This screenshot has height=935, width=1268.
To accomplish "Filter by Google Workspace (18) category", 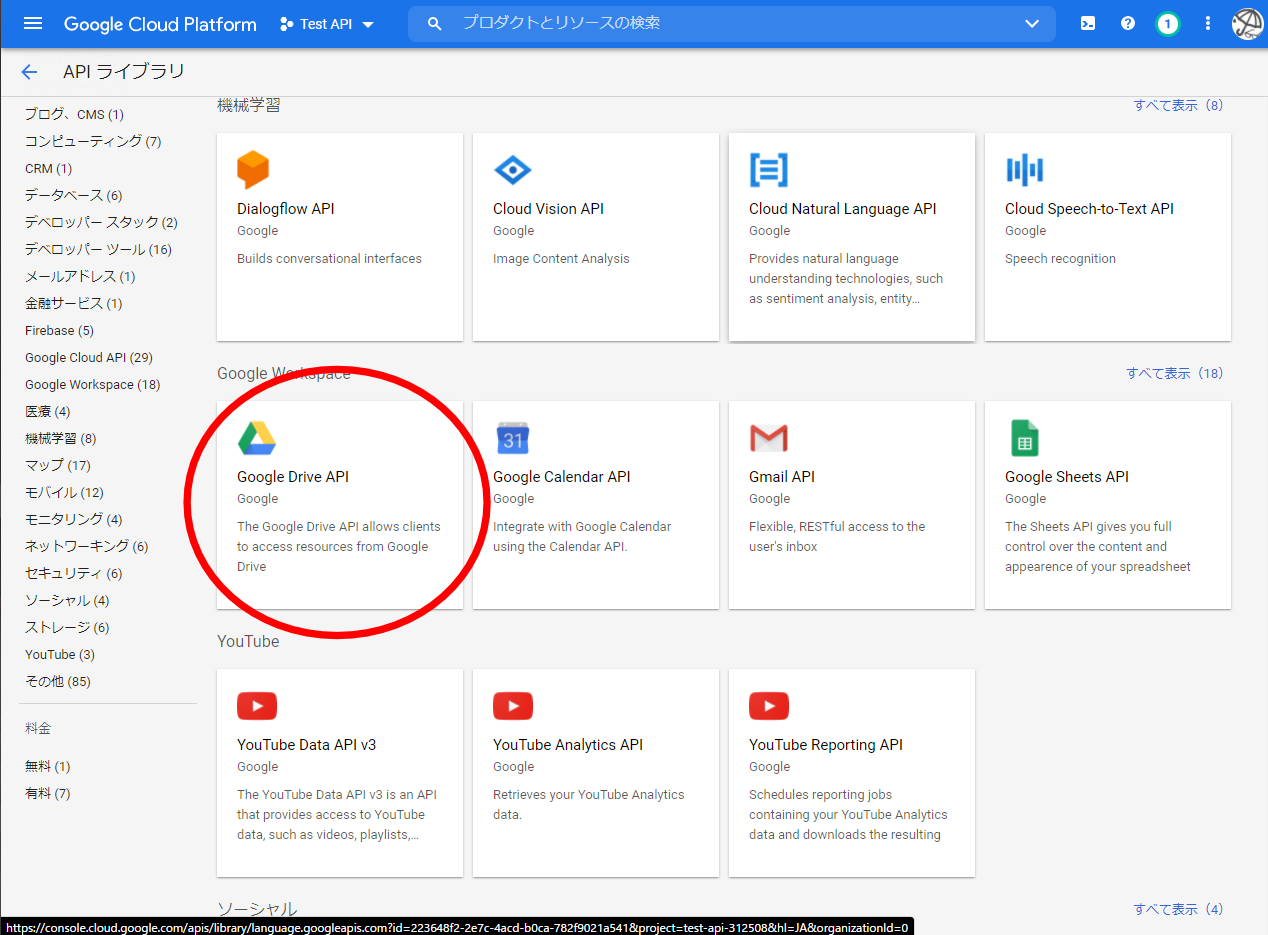I will [x=92, y=384].
